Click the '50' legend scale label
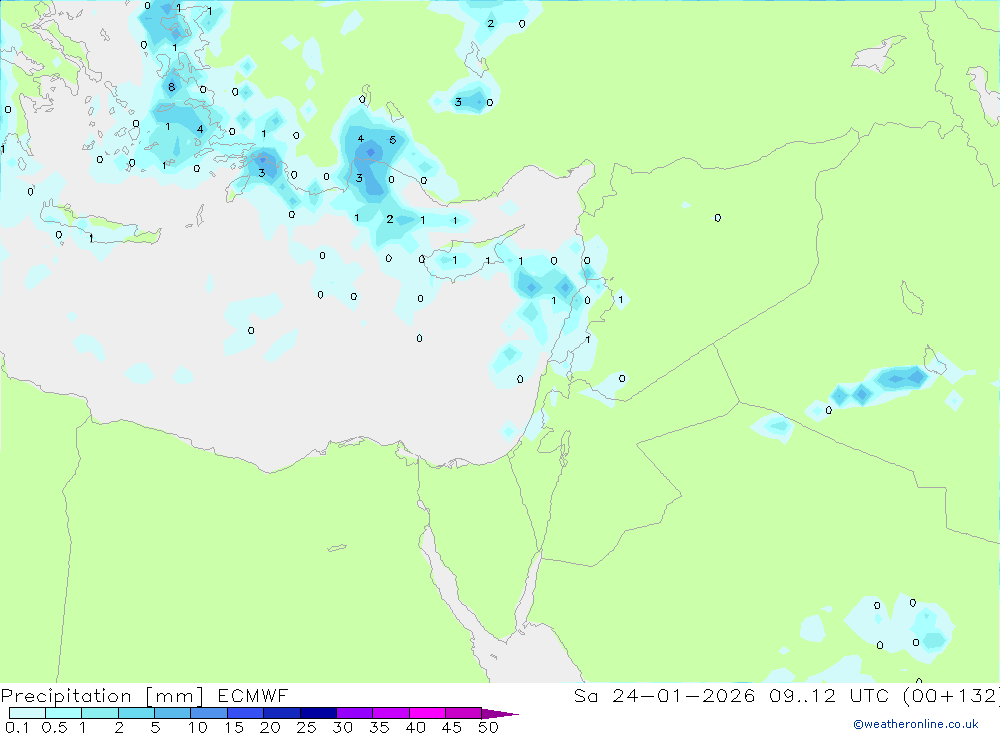This screenshot has height=733, width=1000. (488, 727)
